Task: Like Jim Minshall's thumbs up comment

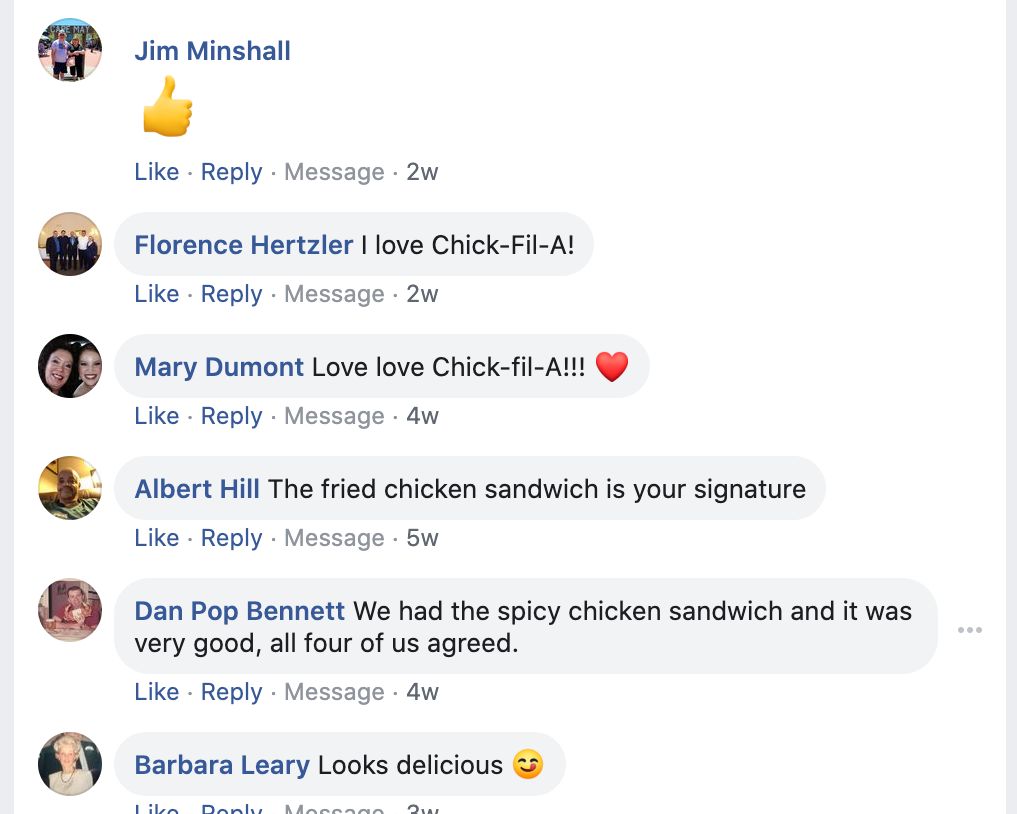Action: [156, 172]
